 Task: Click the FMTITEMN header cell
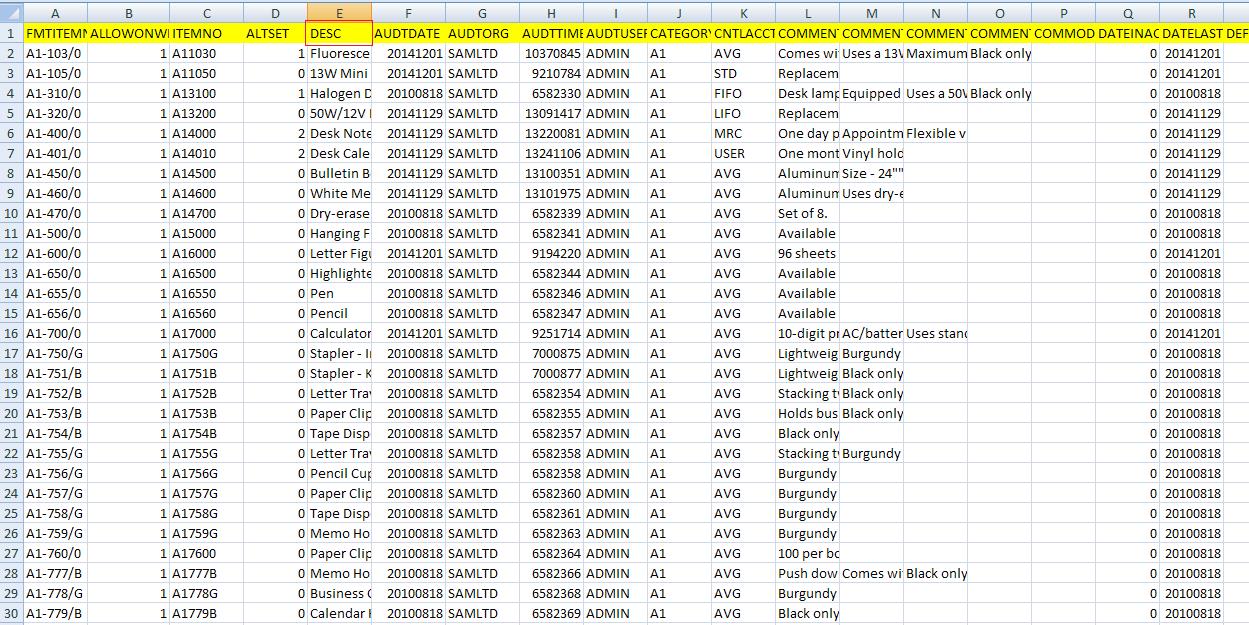(55, 33)
